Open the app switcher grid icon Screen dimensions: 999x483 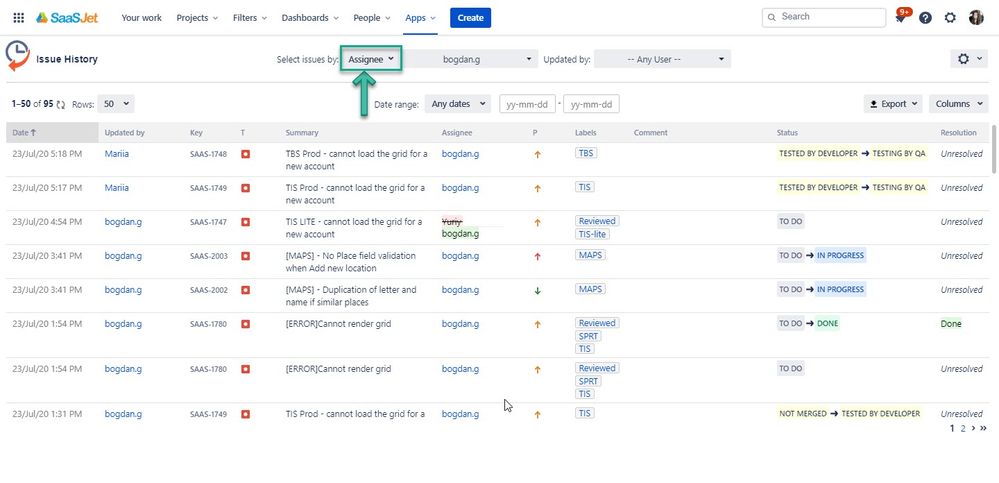pyautogui.click(x=18, y=18)
